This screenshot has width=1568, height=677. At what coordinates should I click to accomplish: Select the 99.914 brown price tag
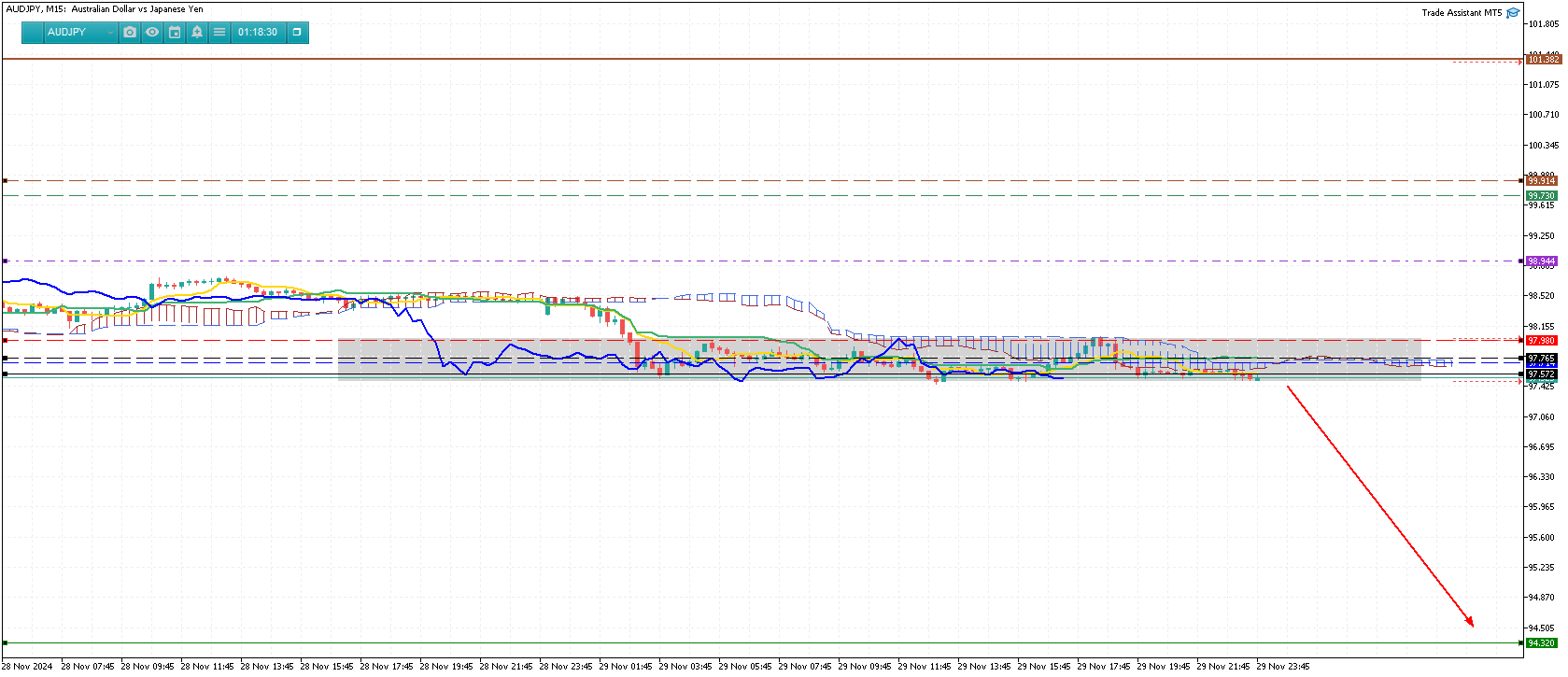1542,181
